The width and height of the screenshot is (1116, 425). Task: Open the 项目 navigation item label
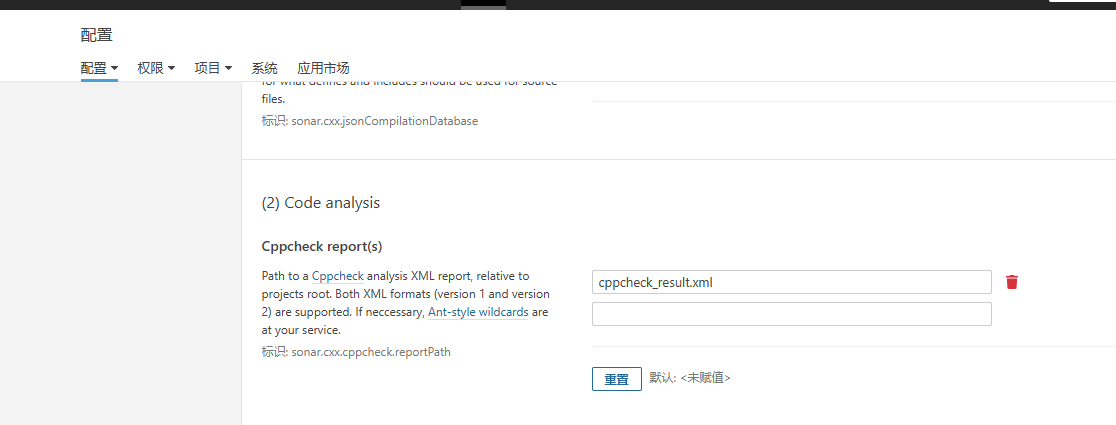207,68
